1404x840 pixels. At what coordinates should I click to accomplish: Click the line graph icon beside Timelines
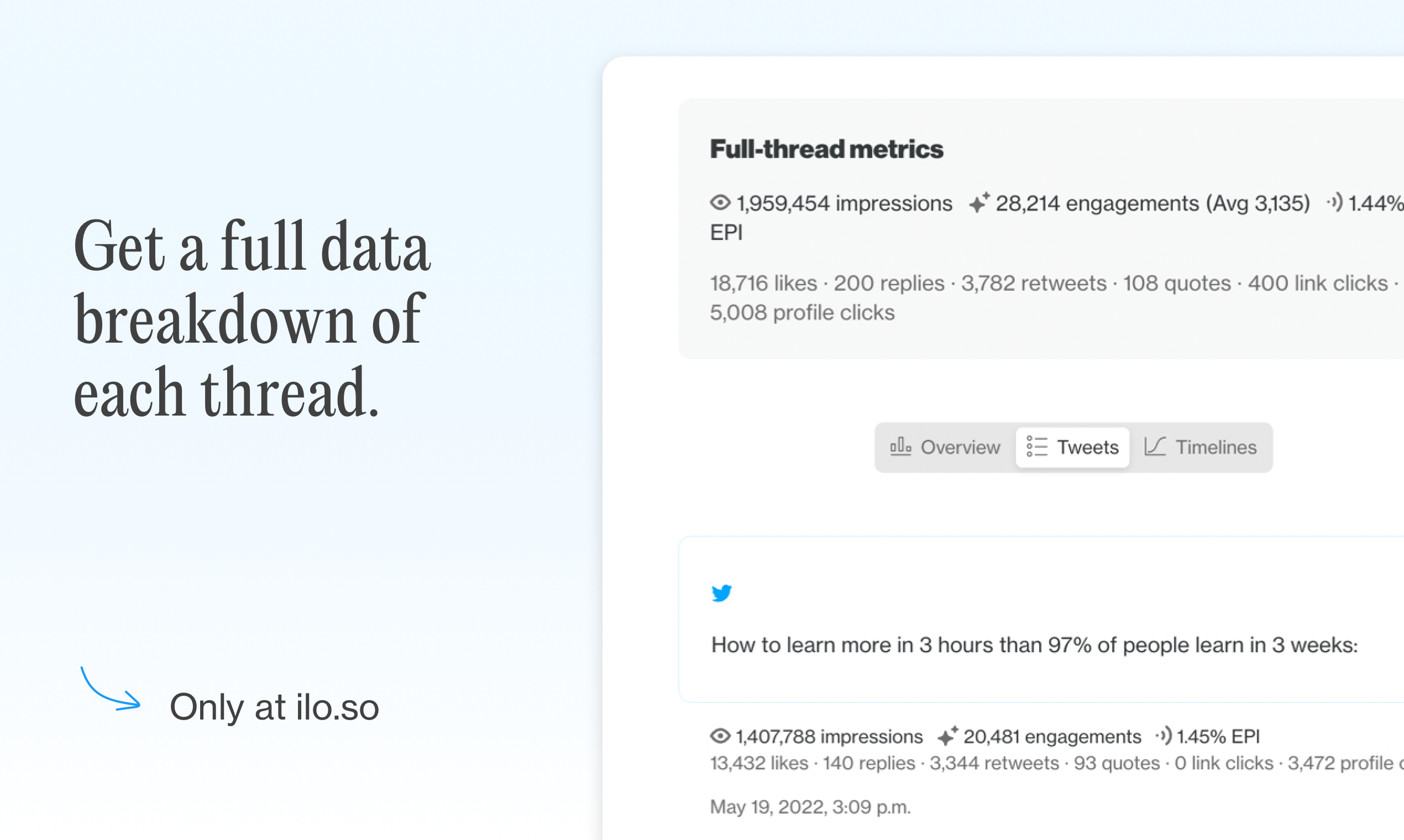[x=1155, y=446]
